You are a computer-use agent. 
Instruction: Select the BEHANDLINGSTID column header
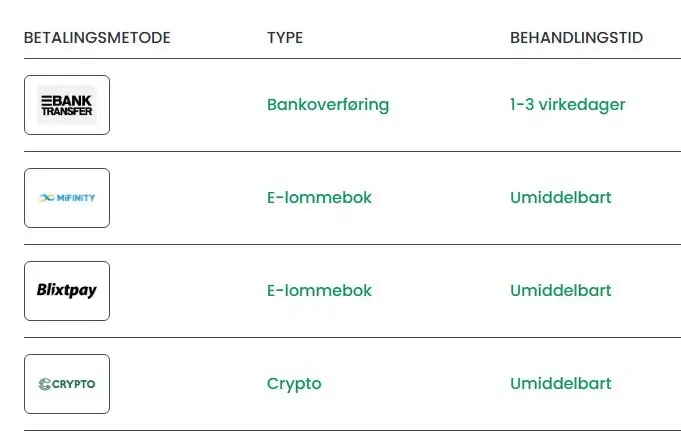tap(576, 38)
